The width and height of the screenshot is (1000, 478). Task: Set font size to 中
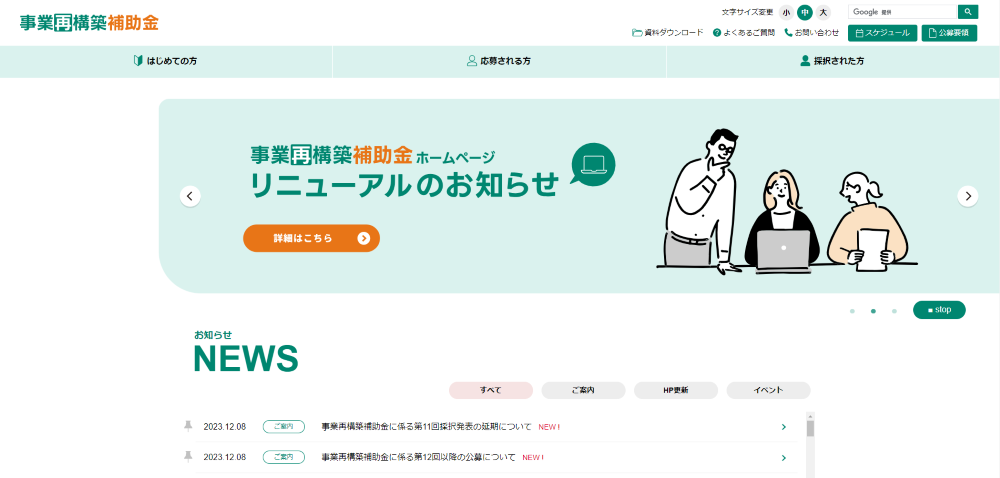tap(805, 12)
